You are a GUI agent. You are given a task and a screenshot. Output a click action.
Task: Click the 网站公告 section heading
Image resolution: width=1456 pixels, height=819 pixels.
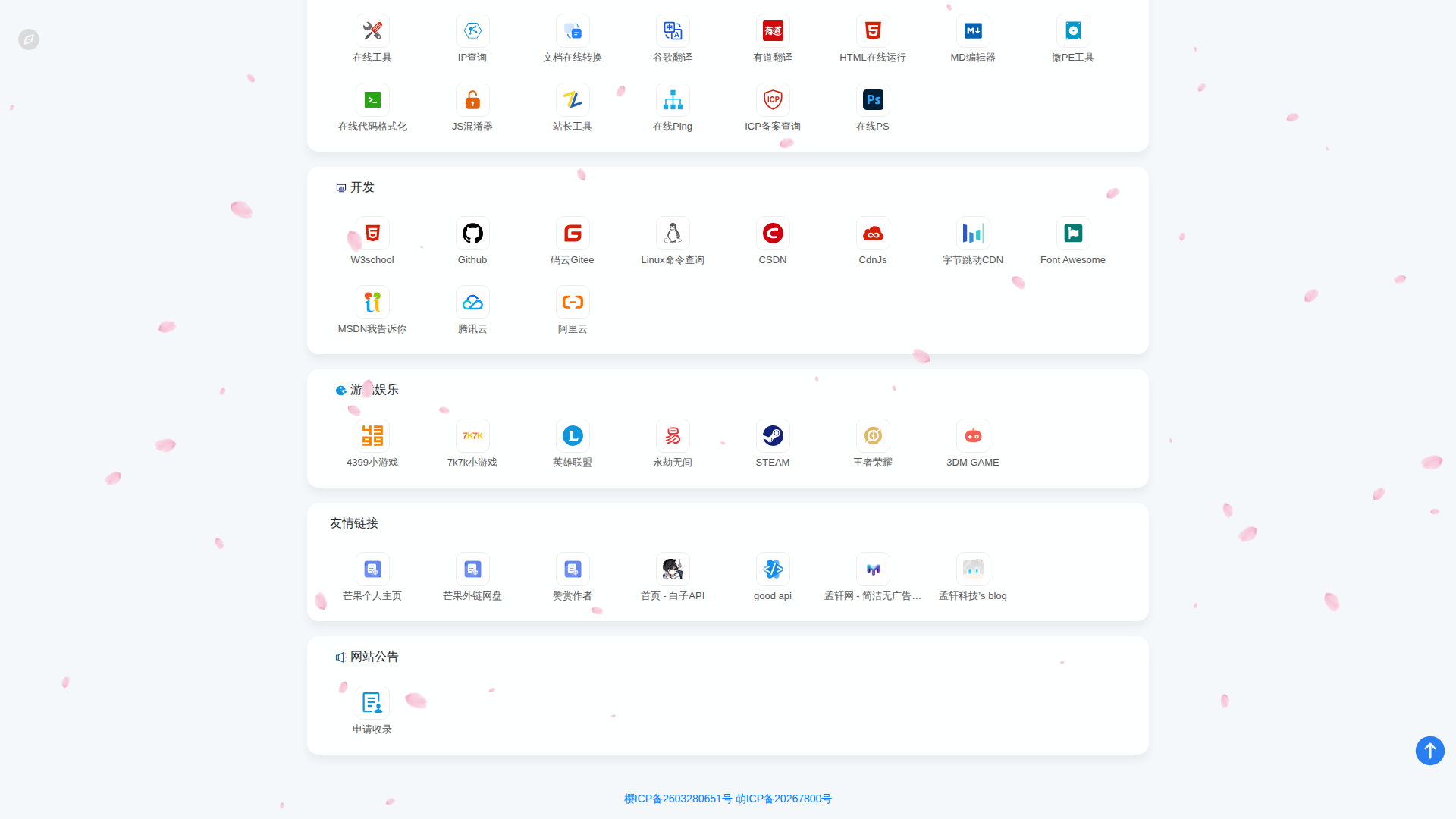pyautogui.click(x=374, y=657)
